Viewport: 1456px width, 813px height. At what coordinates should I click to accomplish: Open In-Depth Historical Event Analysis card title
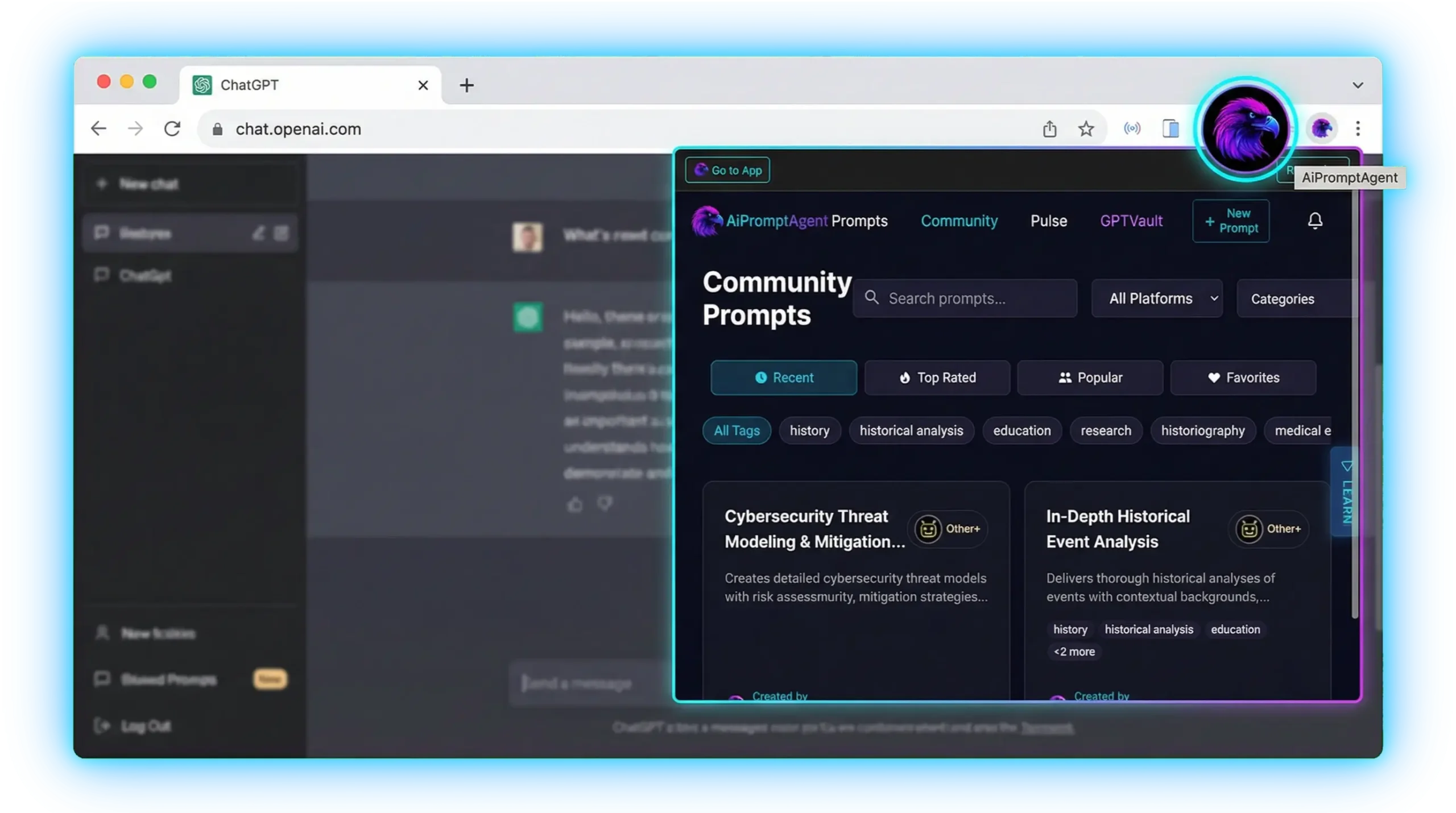pos(1118,529)
